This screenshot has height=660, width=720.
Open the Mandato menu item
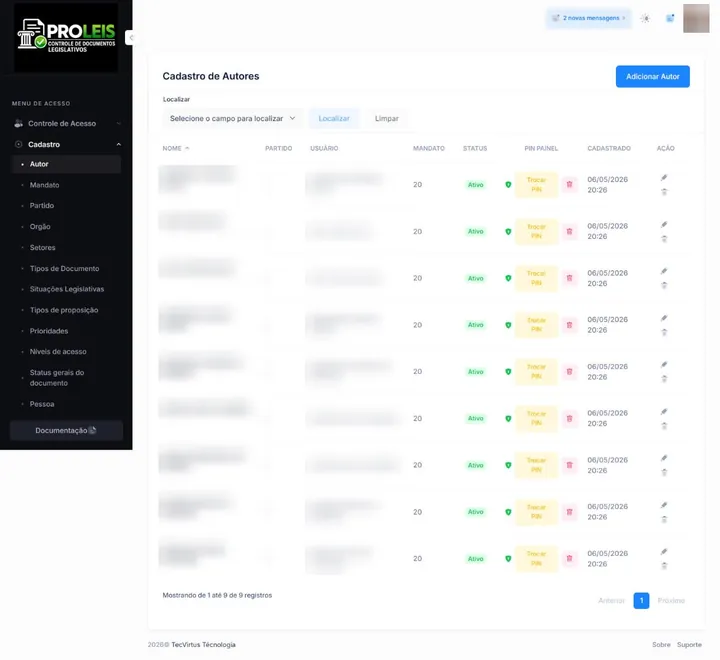(x=45, y=185)
